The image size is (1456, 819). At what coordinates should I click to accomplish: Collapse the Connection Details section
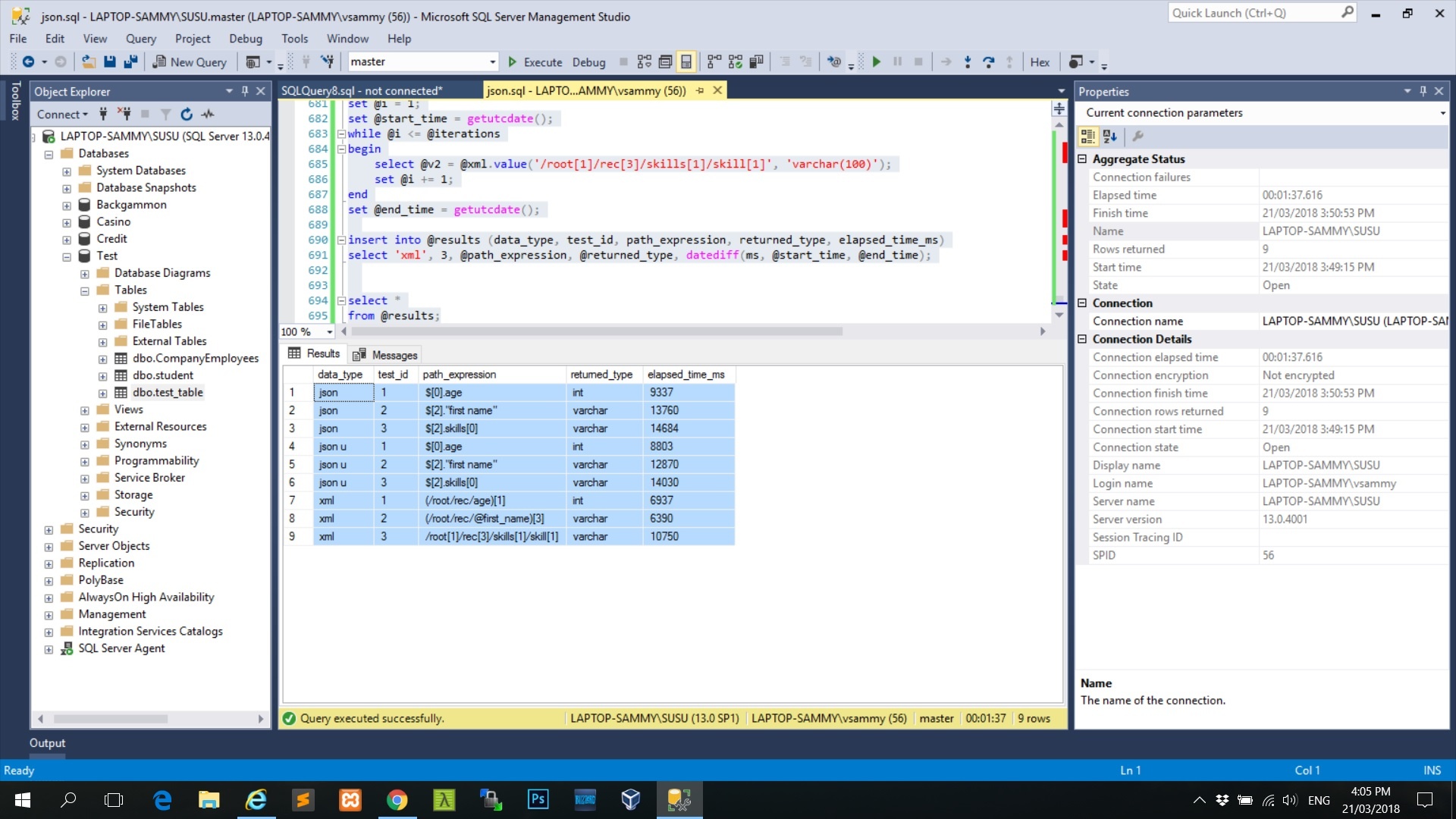tap(1083, 340)
